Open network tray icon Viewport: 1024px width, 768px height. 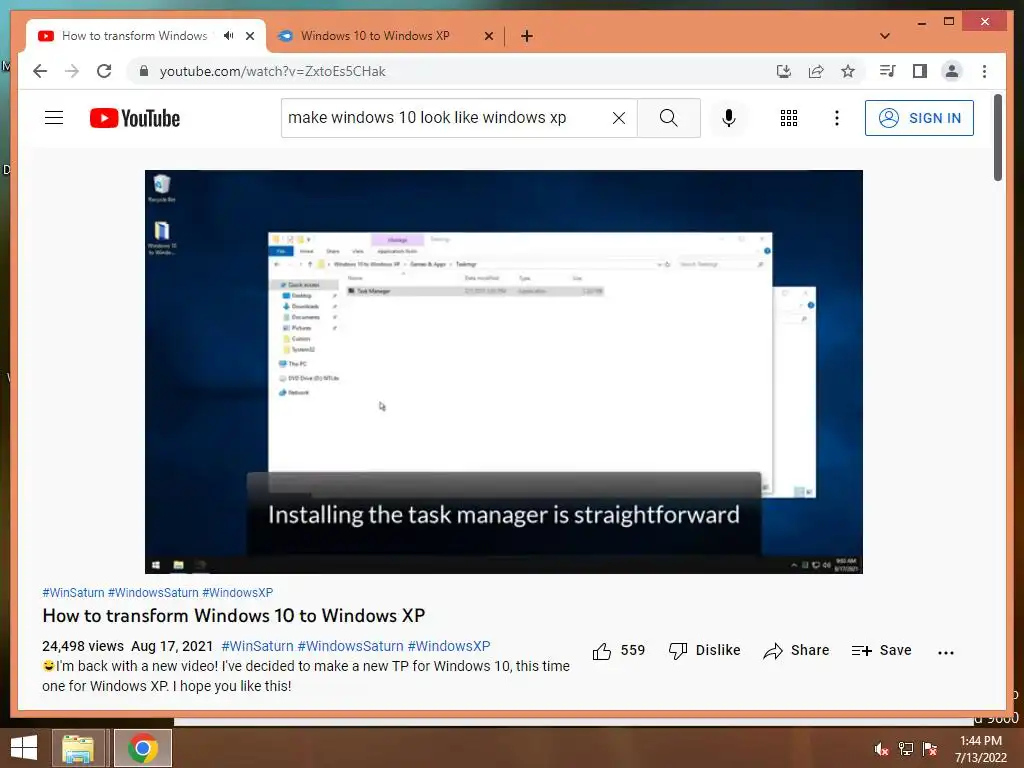(x=906, y=749)
